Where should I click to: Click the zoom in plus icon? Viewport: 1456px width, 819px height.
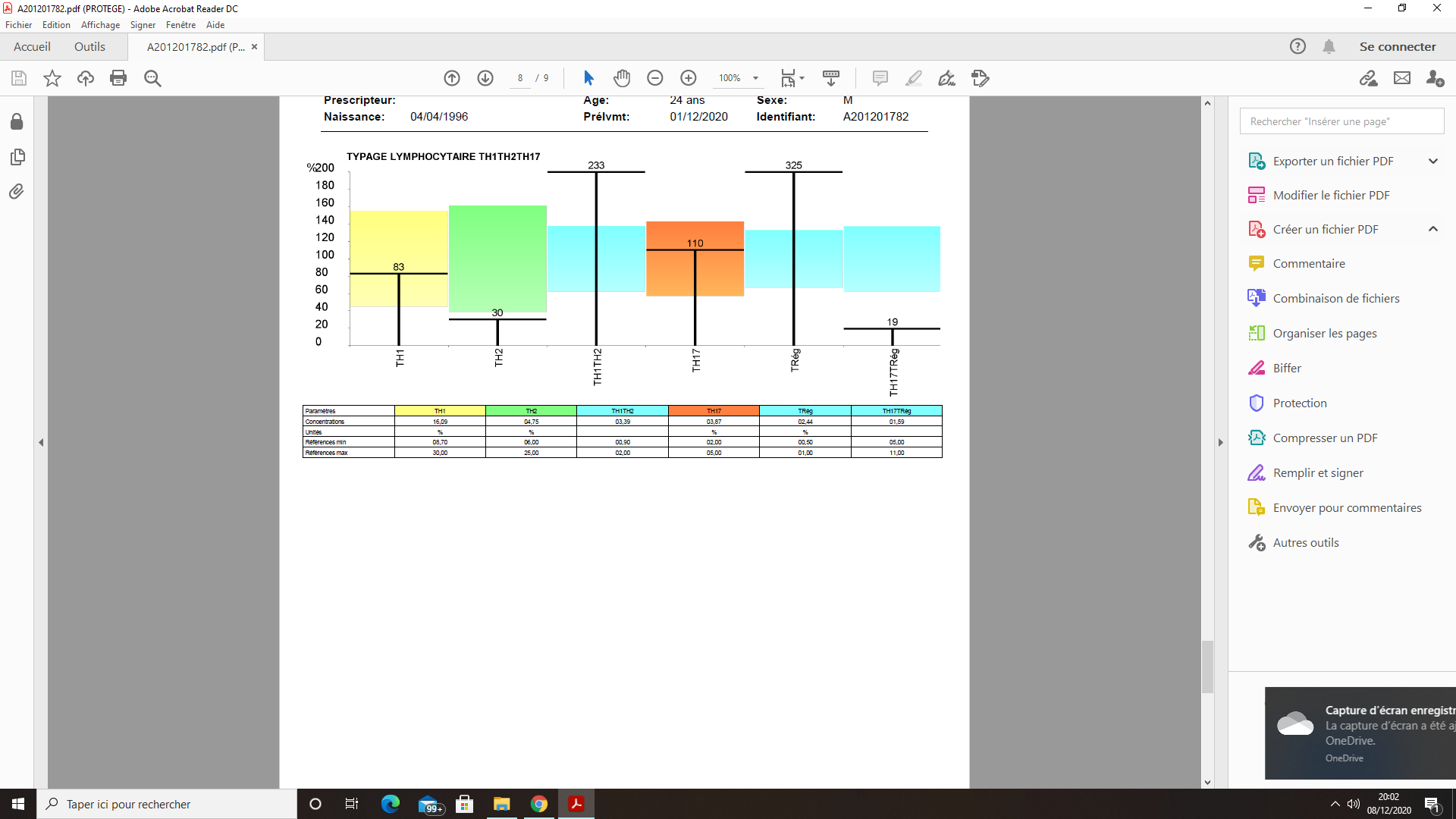[x=689, y=78]
